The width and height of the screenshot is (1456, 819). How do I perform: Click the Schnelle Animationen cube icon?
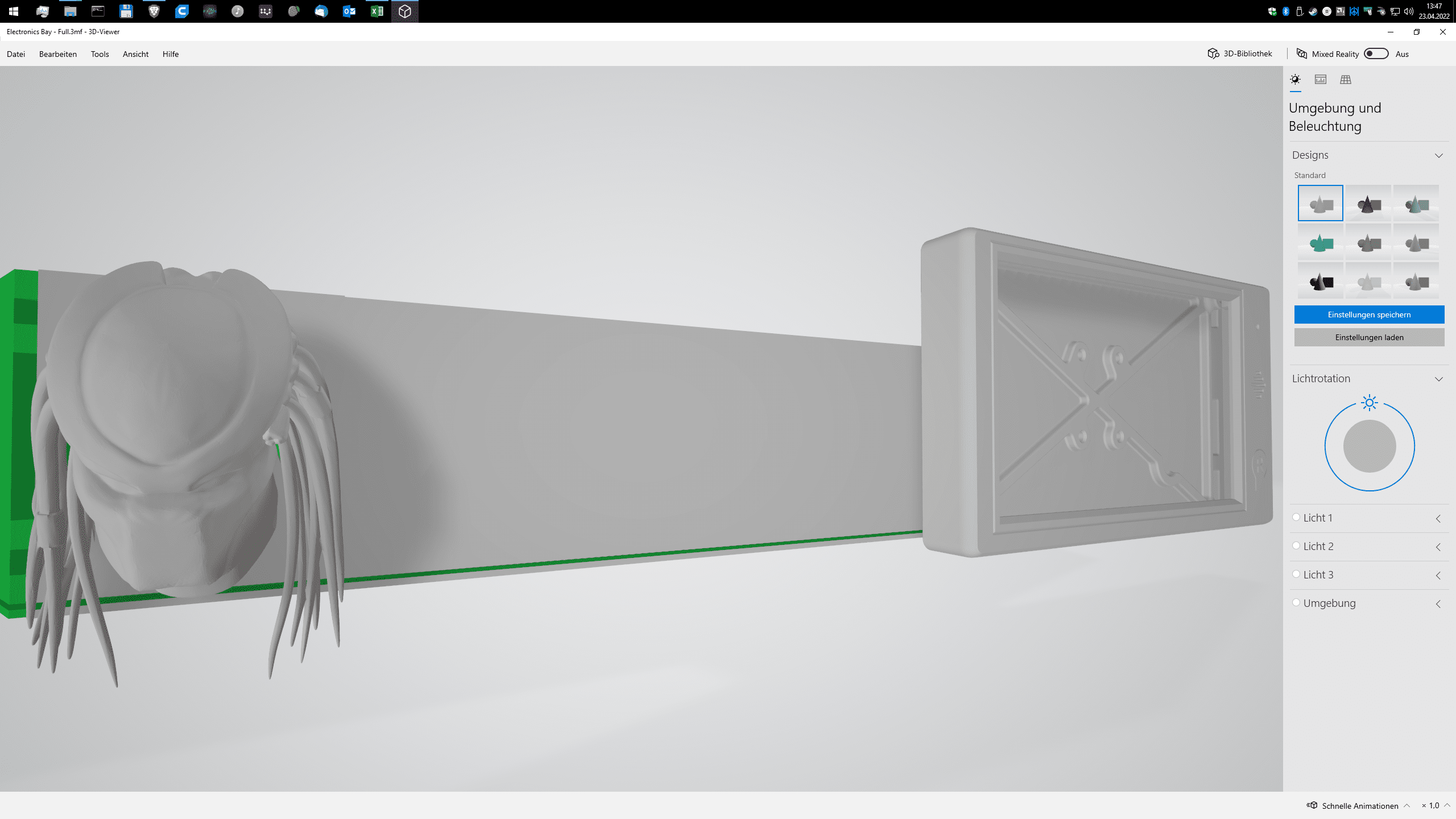1312,805
